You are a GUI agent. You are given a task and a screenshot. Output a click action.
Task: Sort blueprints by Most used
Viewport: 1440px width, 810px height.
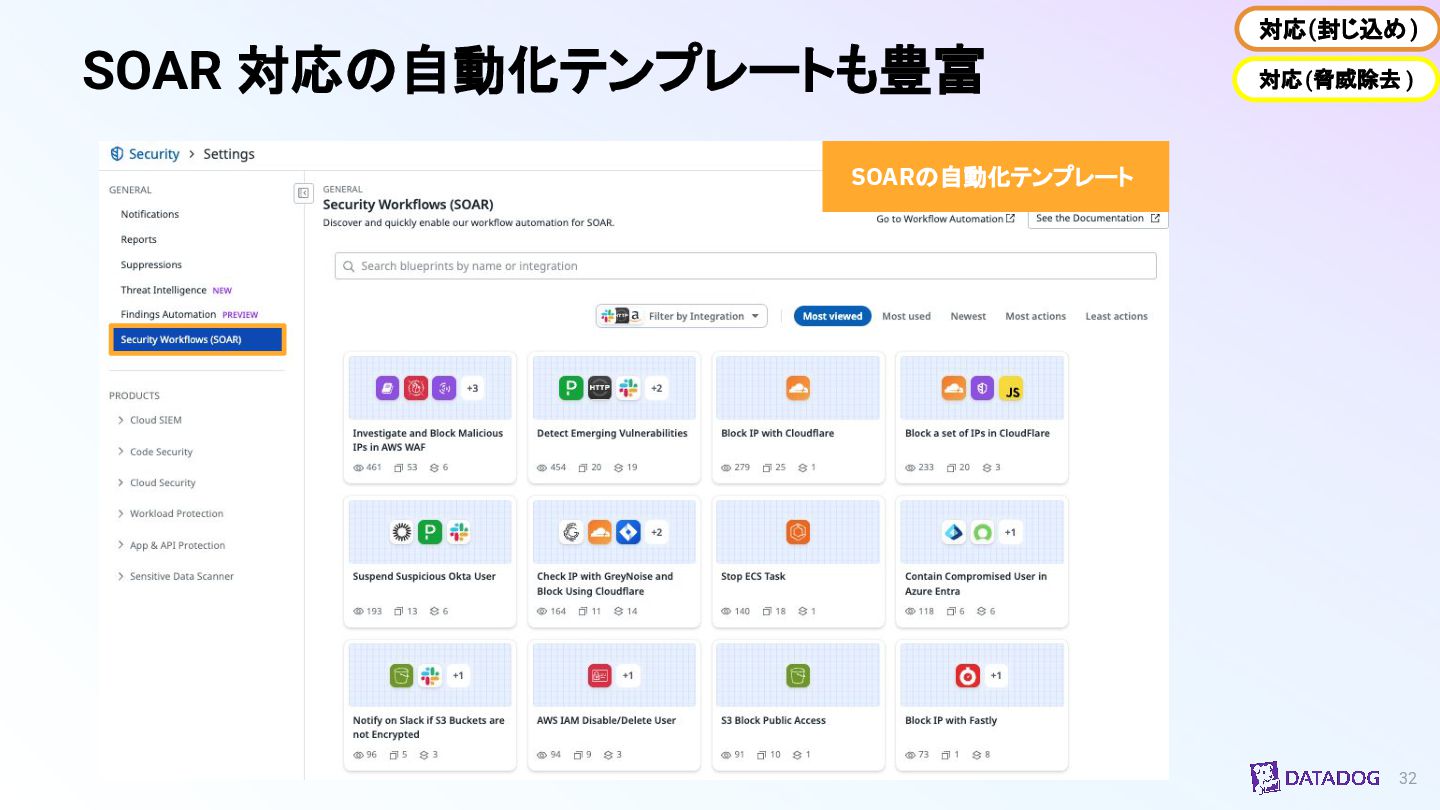906,316
